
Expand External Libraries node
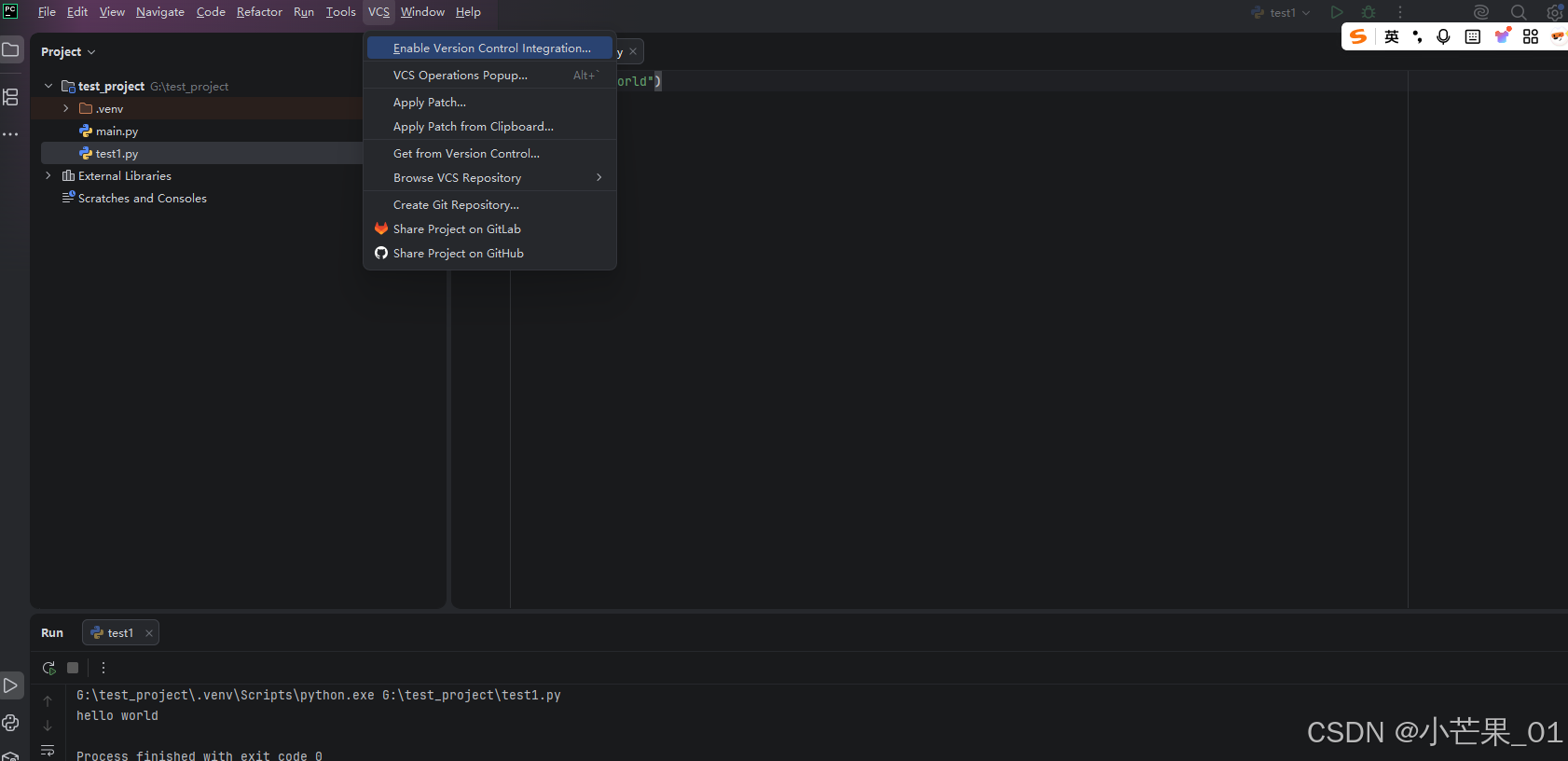tap(48, 175)
